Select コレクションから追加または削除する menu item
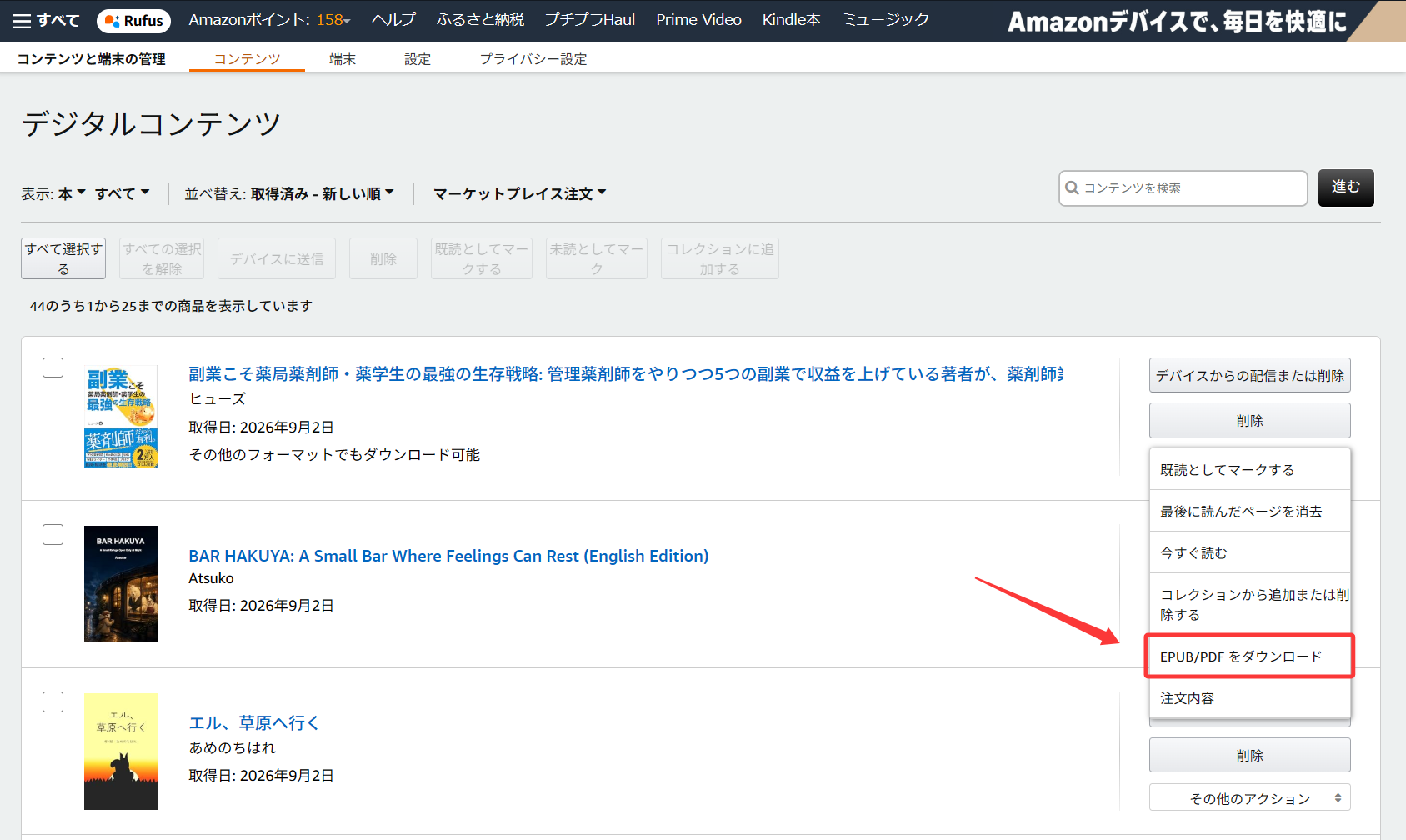 [1249, 604]
